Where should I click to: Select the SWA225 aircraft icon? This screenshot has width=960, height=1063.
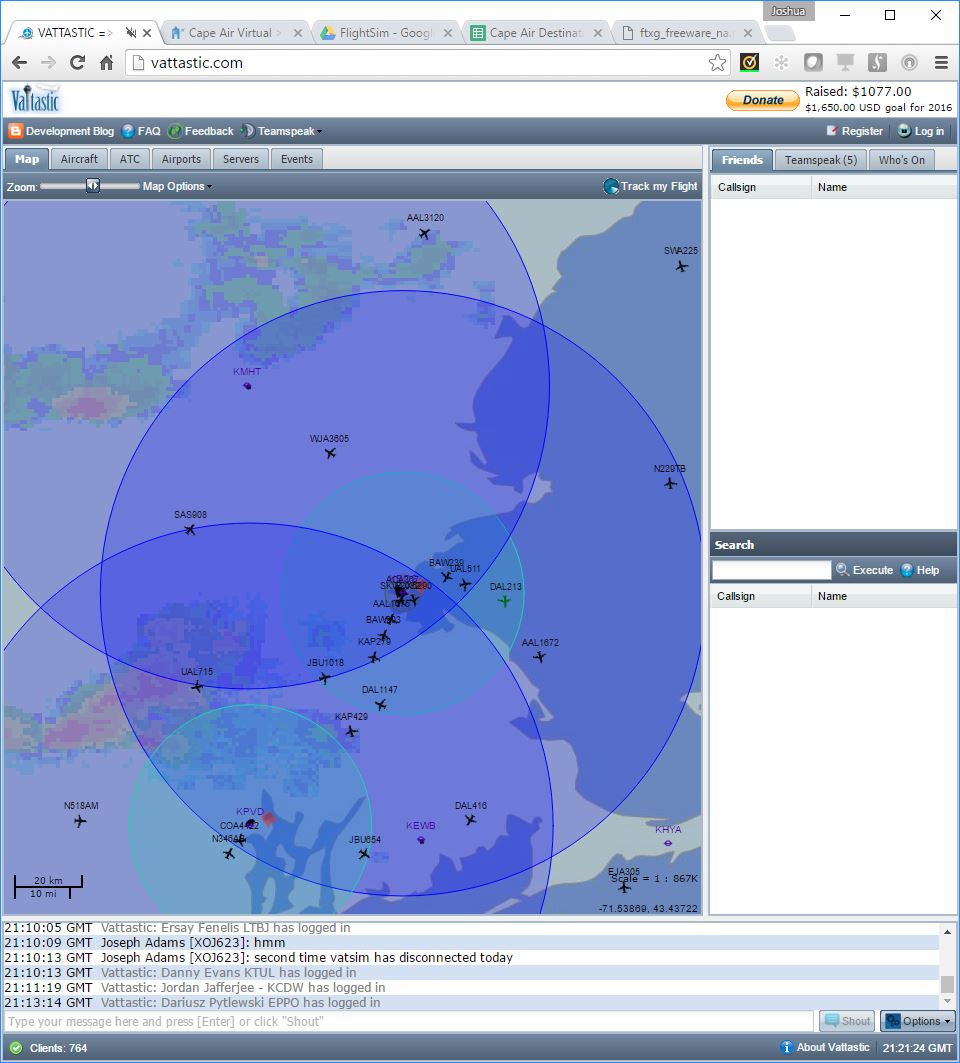(x=682, y=266)
